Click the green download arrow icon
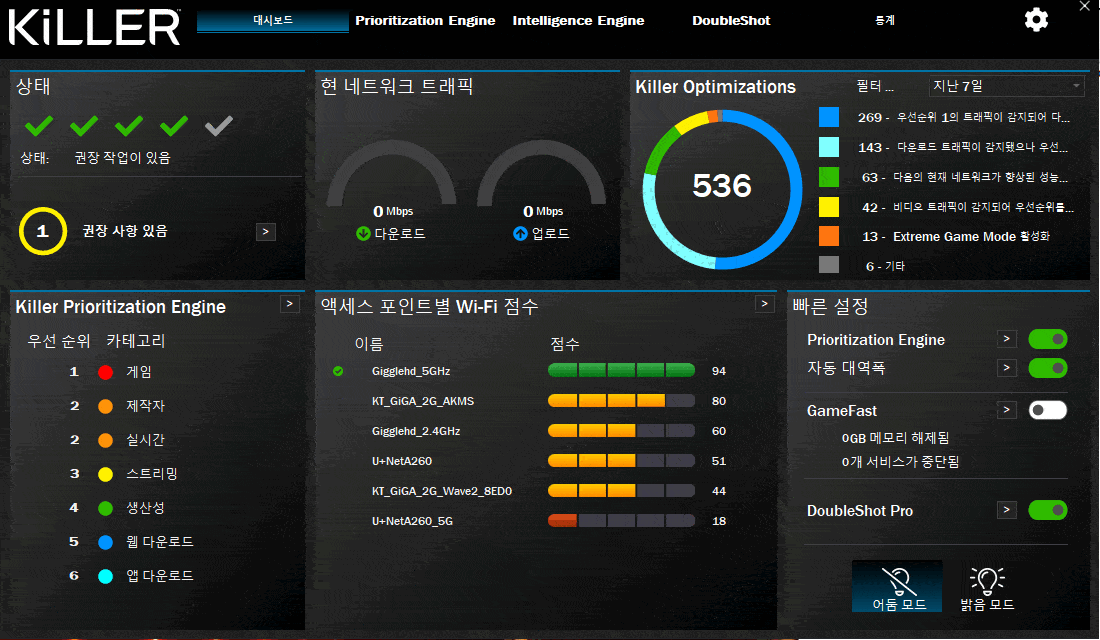Viewport: 1100px width, 640px height. click(x=363, y=234)
